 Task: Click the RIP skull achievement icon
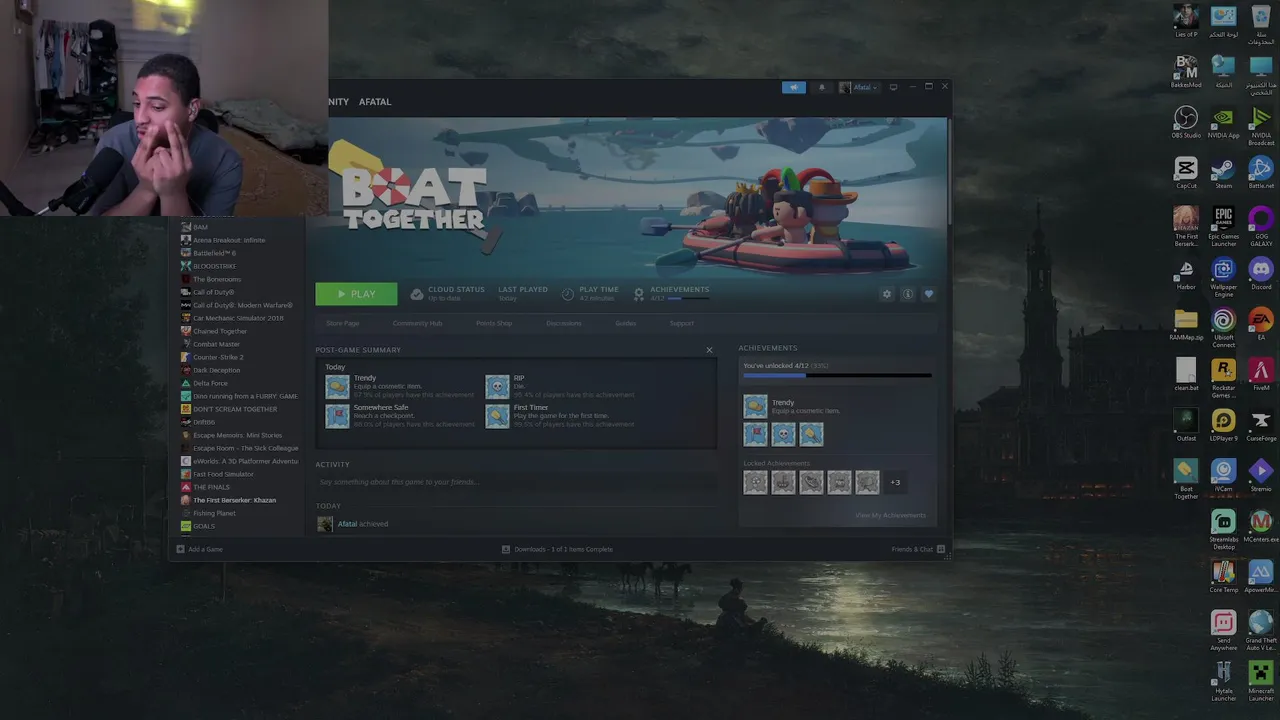[x=497, y=385]
